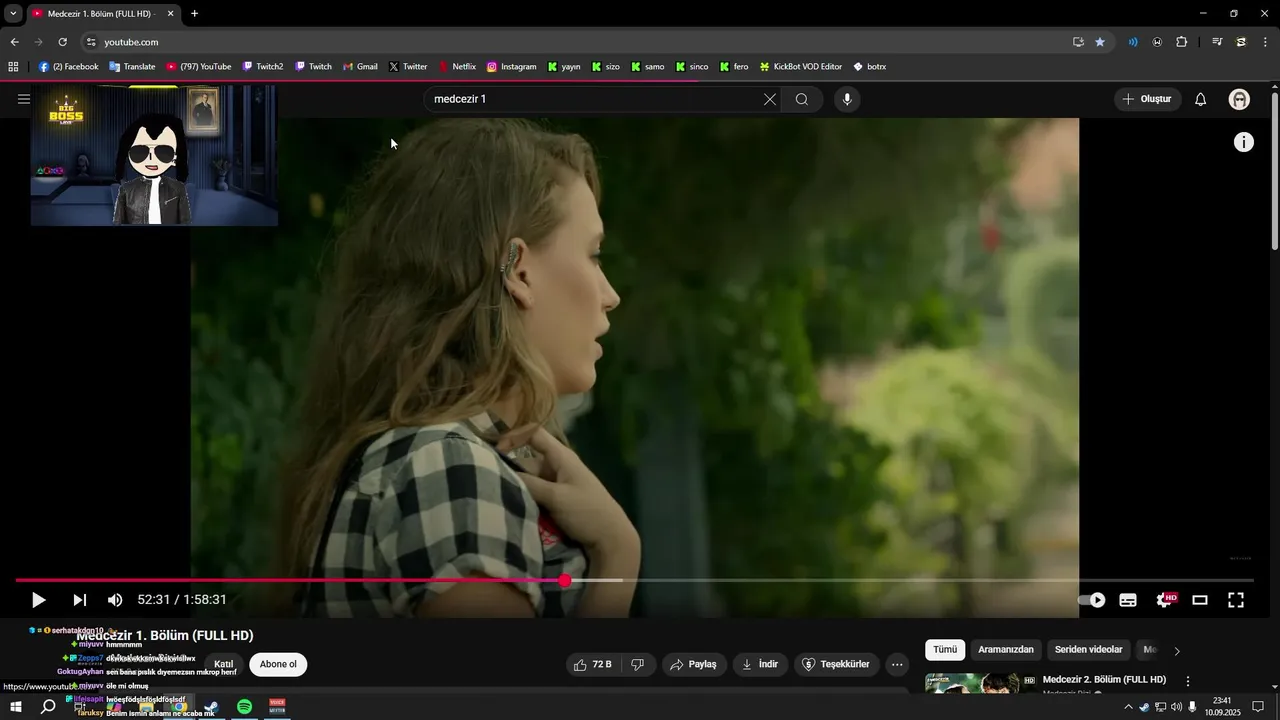Select the Tümü filter chip
This screenshot has height=720, width=1280.
pyautogui.click(x=945, y=650)
